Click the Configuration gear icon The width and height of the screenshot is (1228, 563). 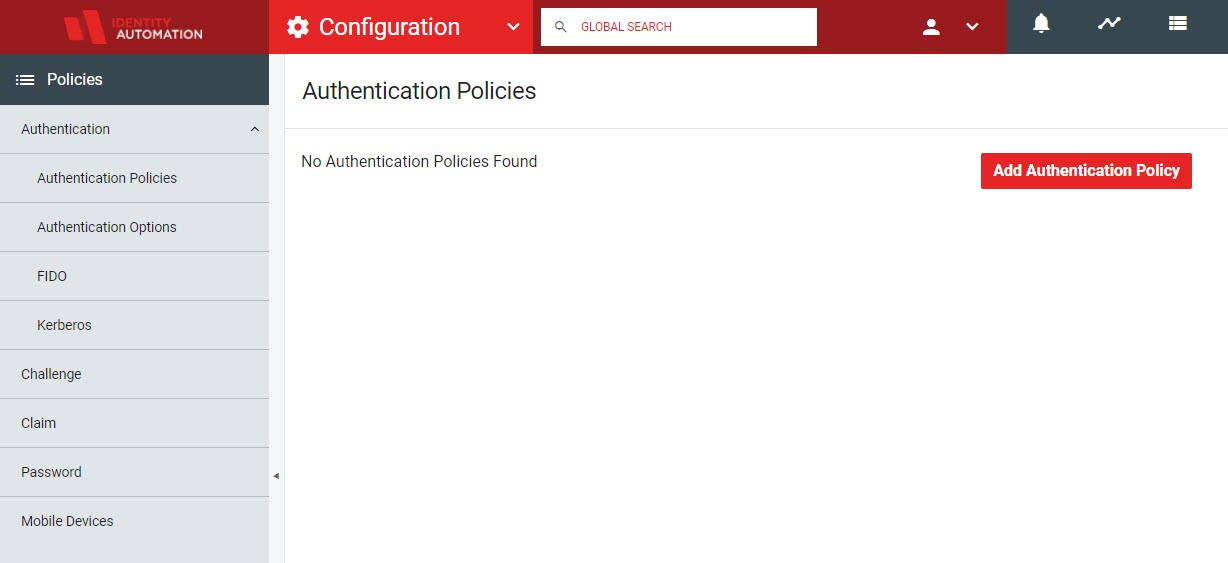(298, 27)
